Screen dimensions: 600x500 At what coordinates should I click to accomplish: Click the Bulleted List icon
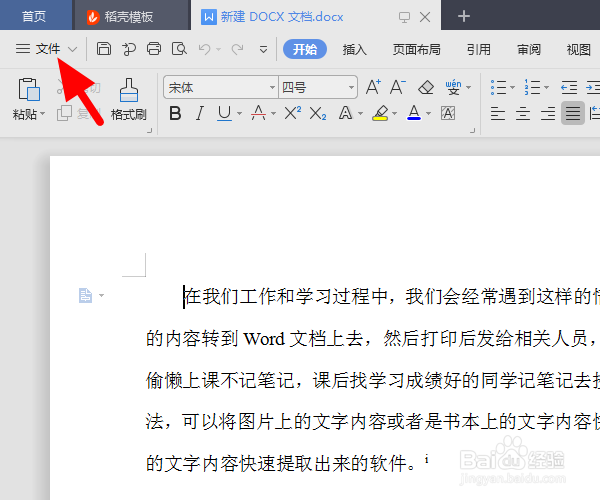point(498,87)
